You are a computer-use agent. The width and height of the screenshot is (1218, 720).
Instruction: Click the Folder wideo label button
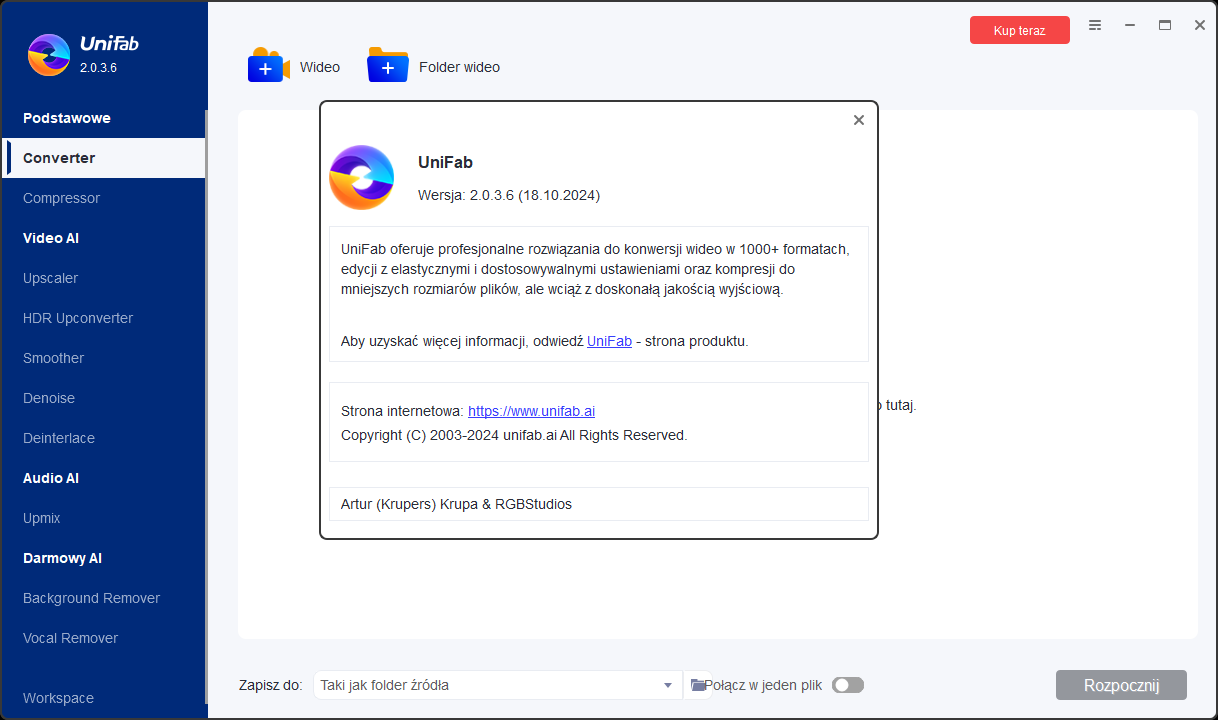point(459,67)
